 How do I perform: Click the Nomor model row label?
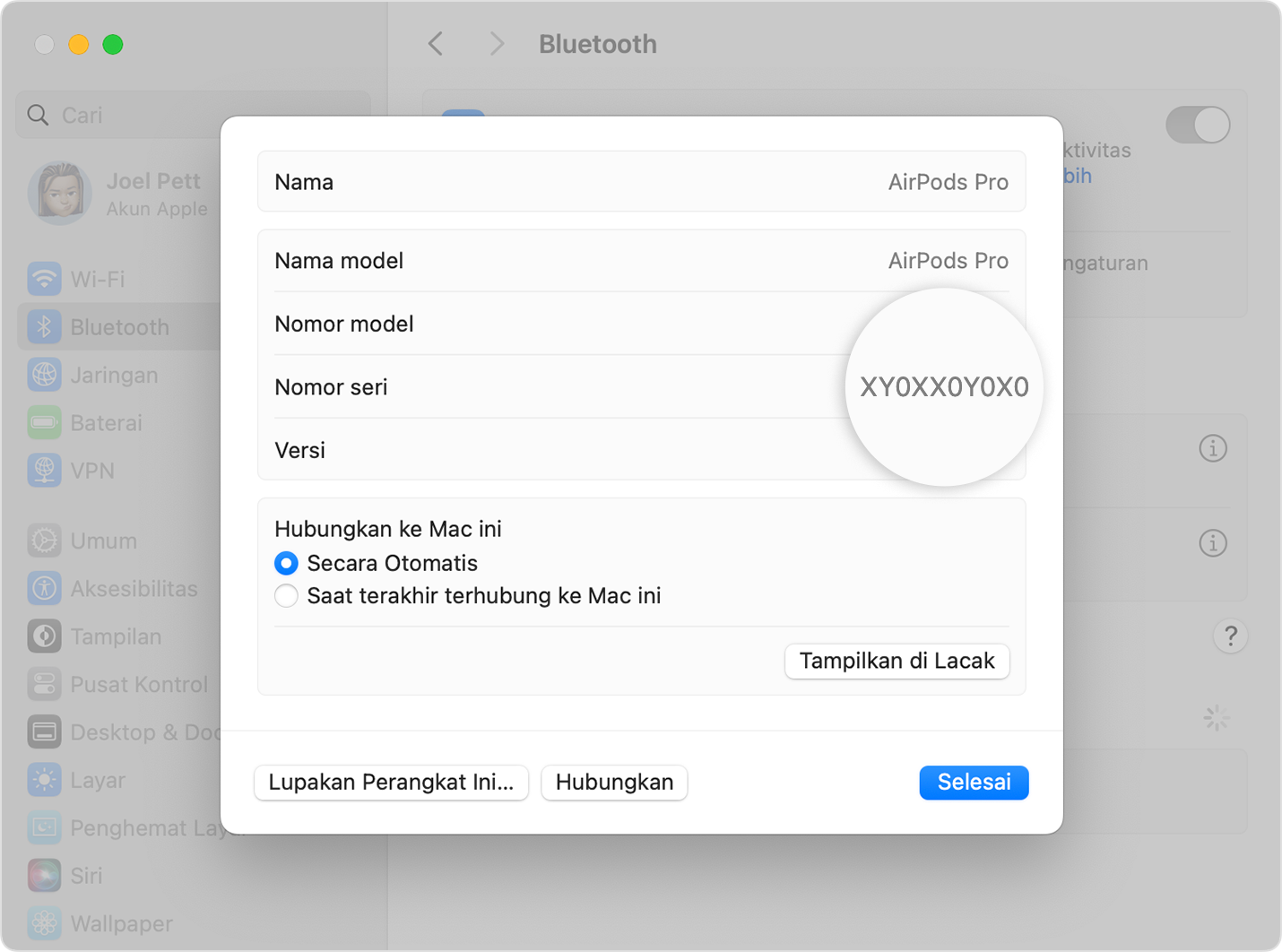(344, 324)
